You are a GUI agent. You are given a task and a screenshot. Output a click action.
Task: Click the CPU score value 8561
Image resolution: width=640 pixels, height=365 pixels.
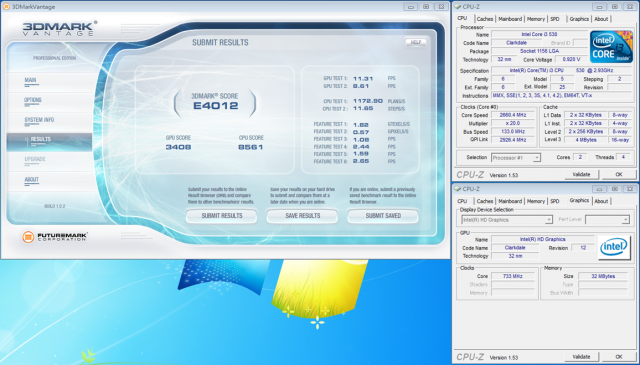tap(251, 147)
